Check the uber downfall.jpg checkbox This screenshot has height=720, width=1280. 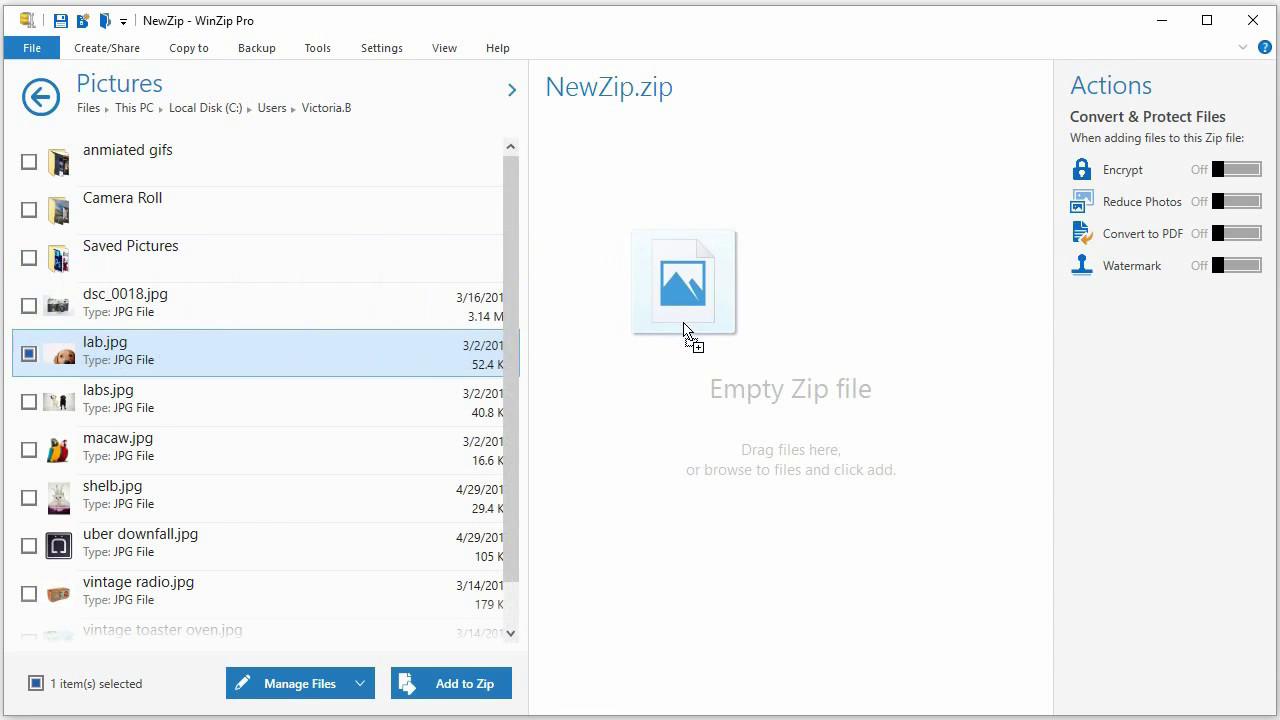[29, 546]
